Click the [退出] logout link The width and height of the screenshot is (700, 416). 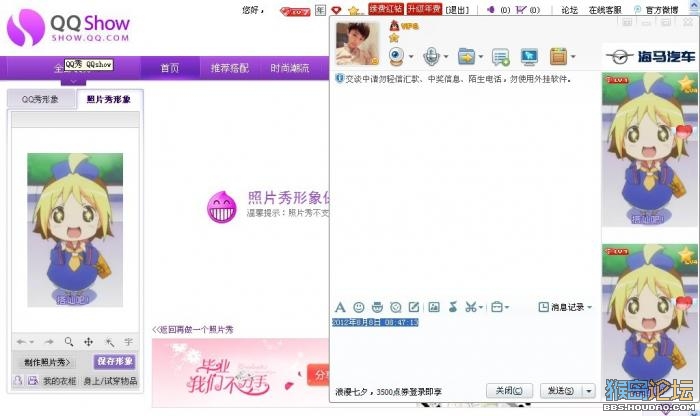pyautogui.click(x=458, y=10)
